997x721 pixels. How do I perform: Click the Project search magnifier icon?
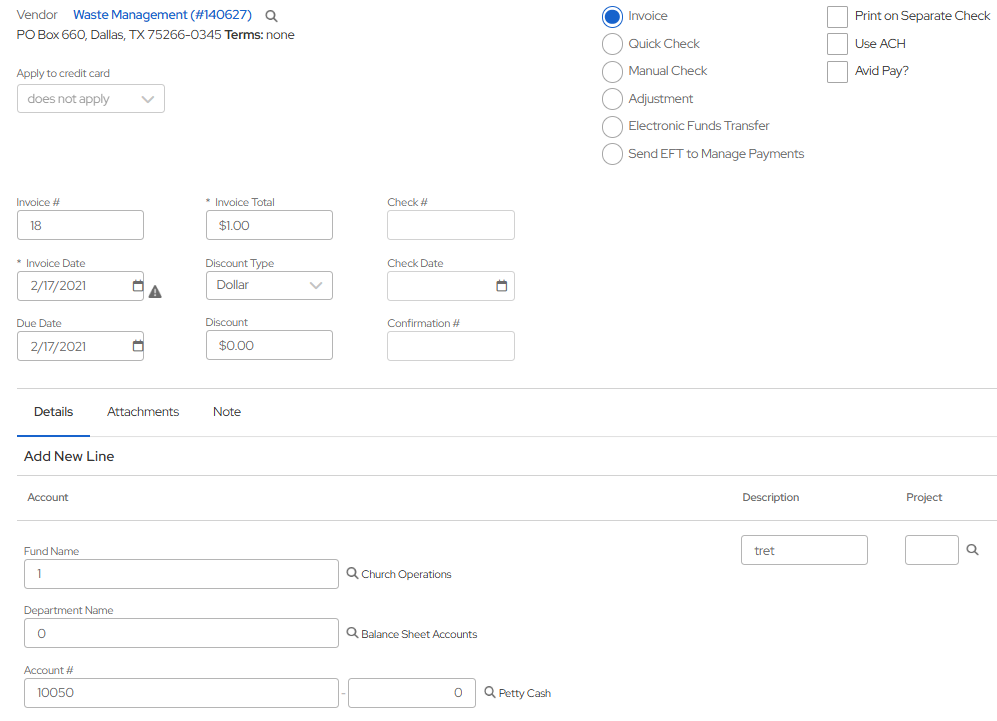coord(972,550)
